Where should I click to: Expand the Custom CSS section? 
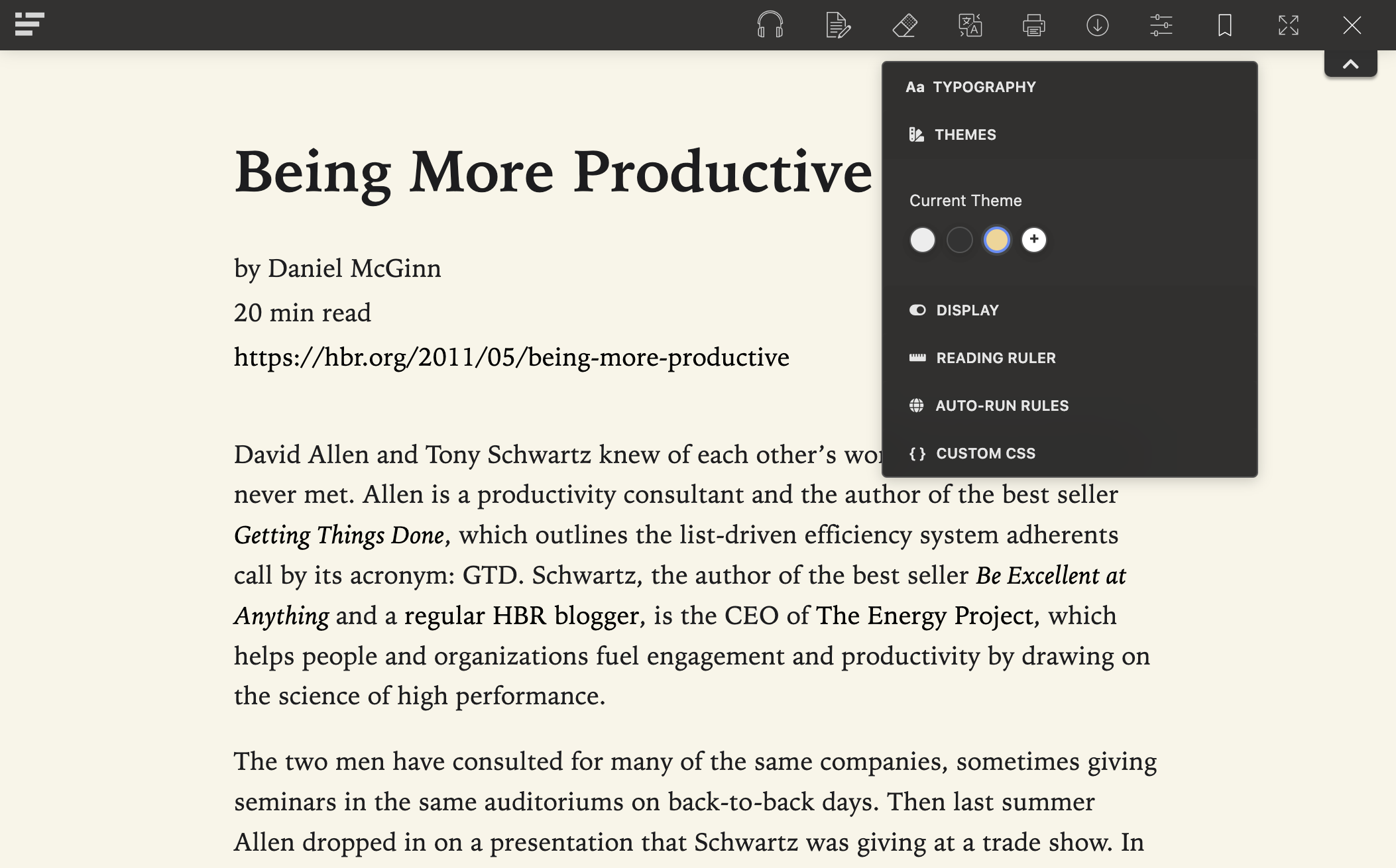(x=1070, y=453)
